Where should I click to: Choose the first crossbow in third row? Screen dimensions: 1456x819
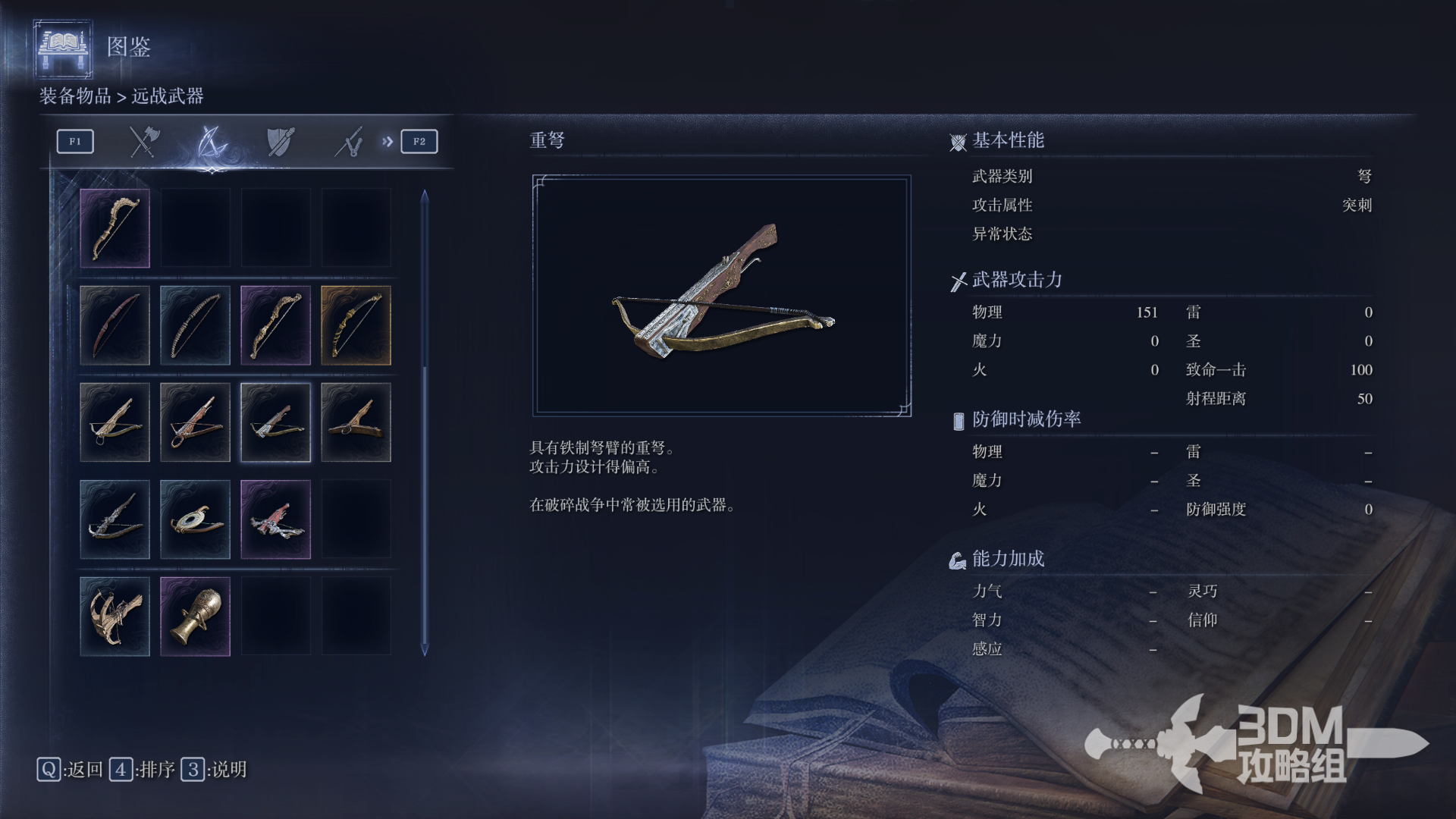[x=115, y=422]
